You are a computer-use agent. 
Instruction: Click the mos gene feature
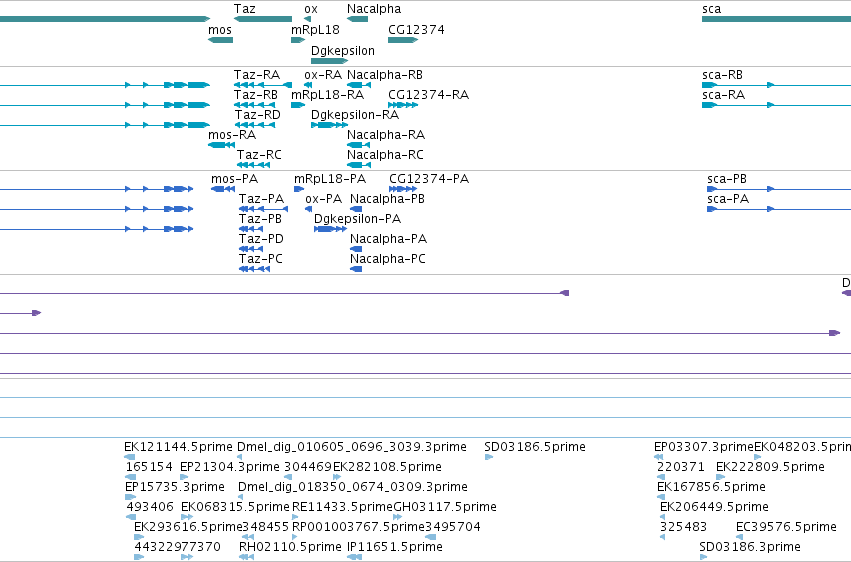pyautogui.click(x=220, y=40)
